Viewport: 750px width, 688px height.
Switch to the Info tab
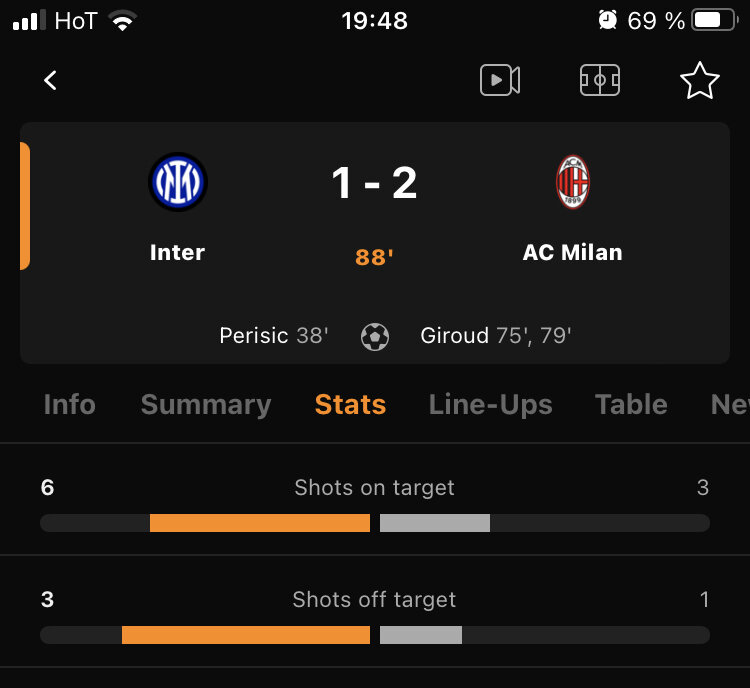coord(70,405)
